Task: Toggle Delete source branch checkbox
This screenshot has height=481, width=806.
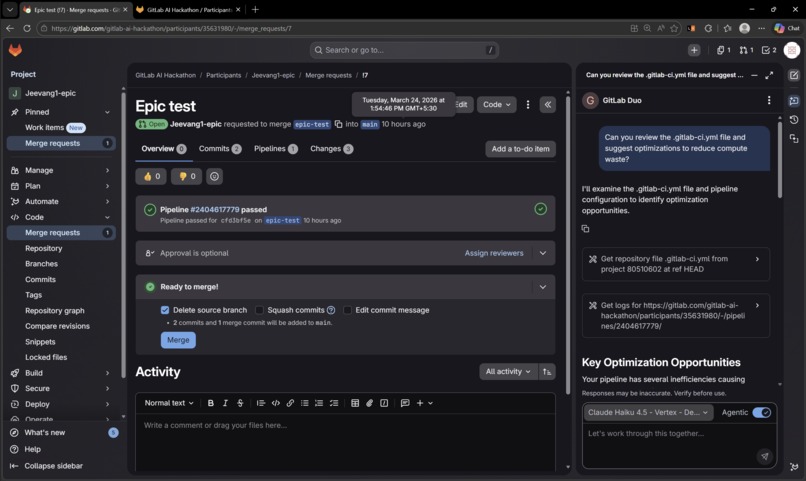Action: (164, 310)
